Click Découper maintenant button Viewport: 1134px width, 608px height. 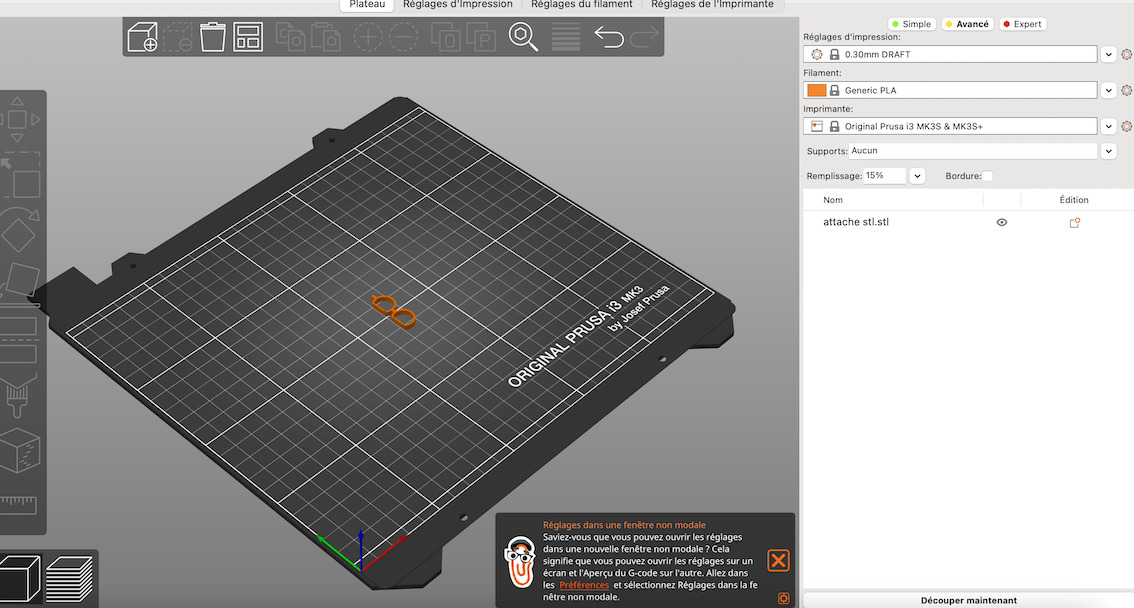tap(968, 600)
